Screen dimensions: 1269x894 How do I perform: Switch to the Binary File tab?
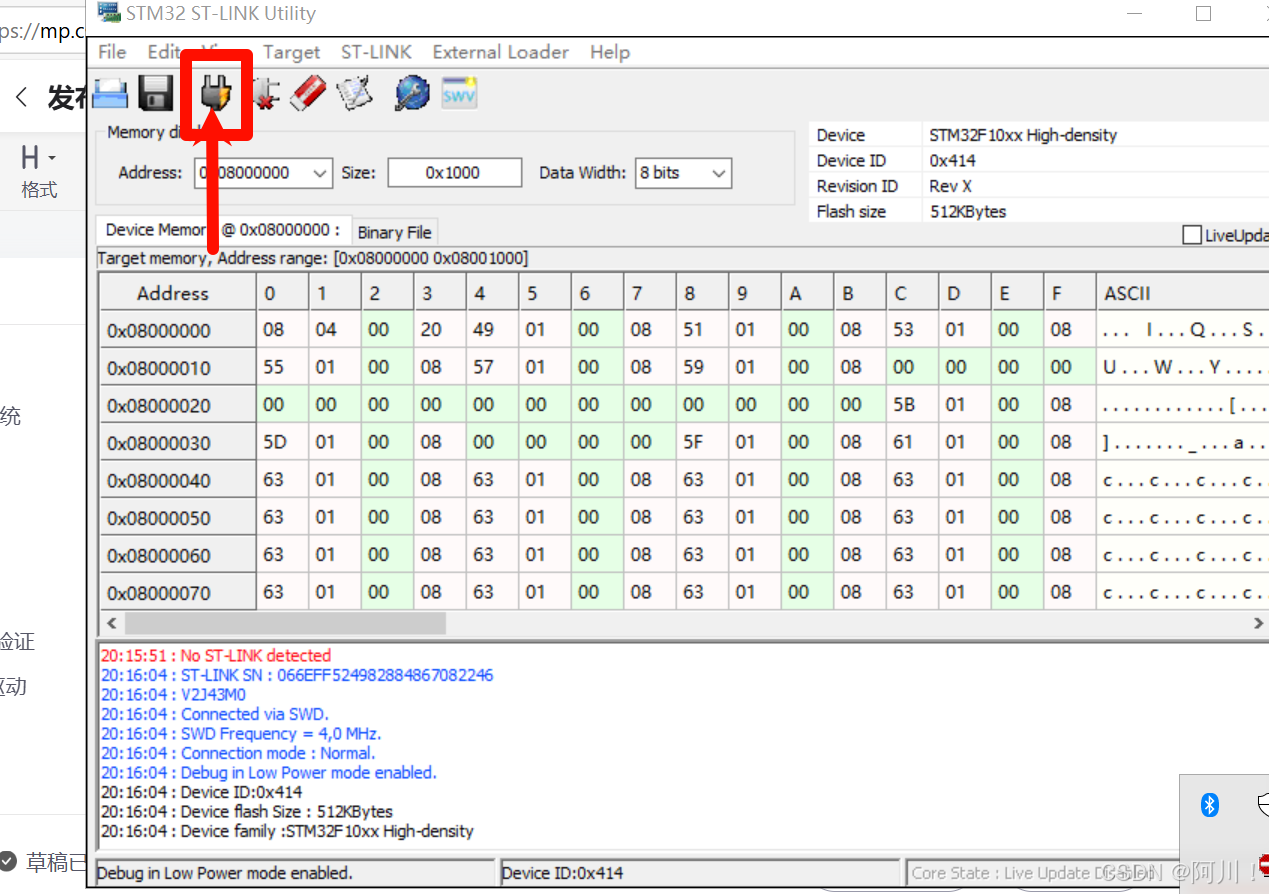[x=394, y=232]
